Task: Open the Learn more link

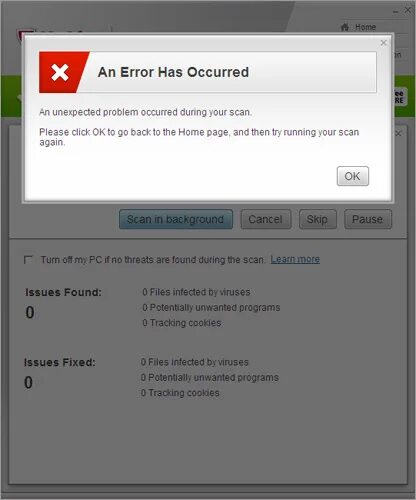Action: coord(295,259)
